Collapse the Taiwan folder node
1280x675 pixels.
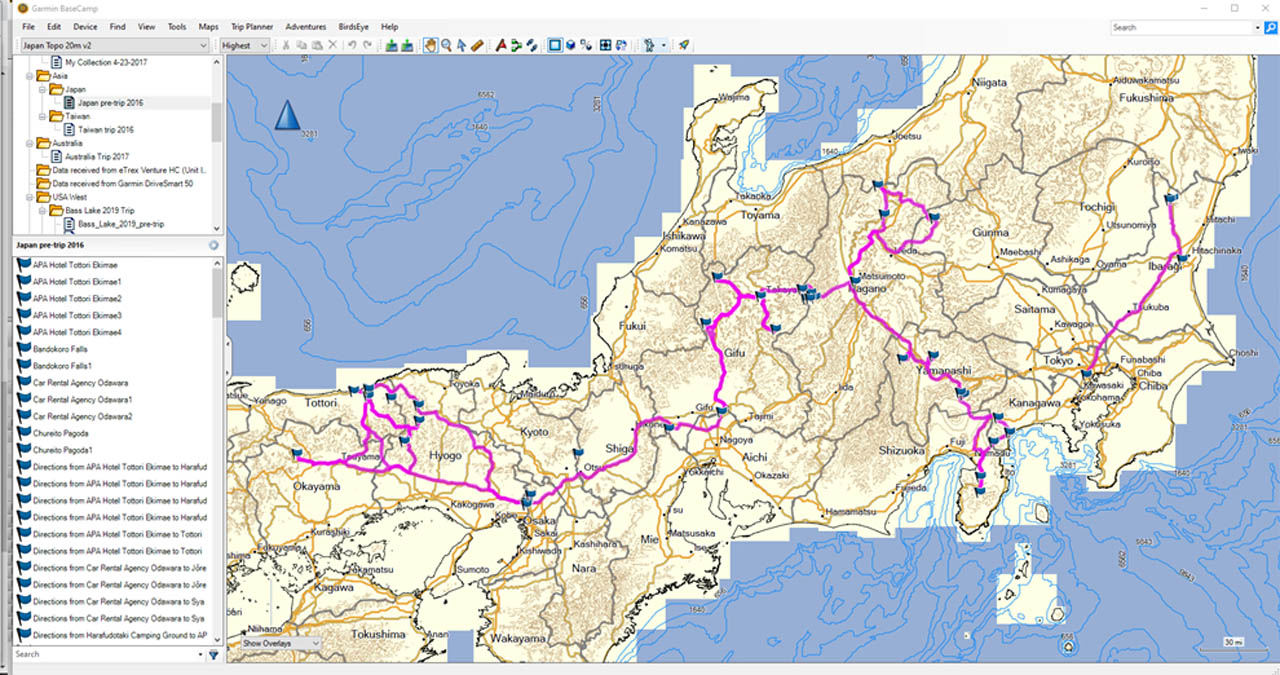tap(42, 116)
